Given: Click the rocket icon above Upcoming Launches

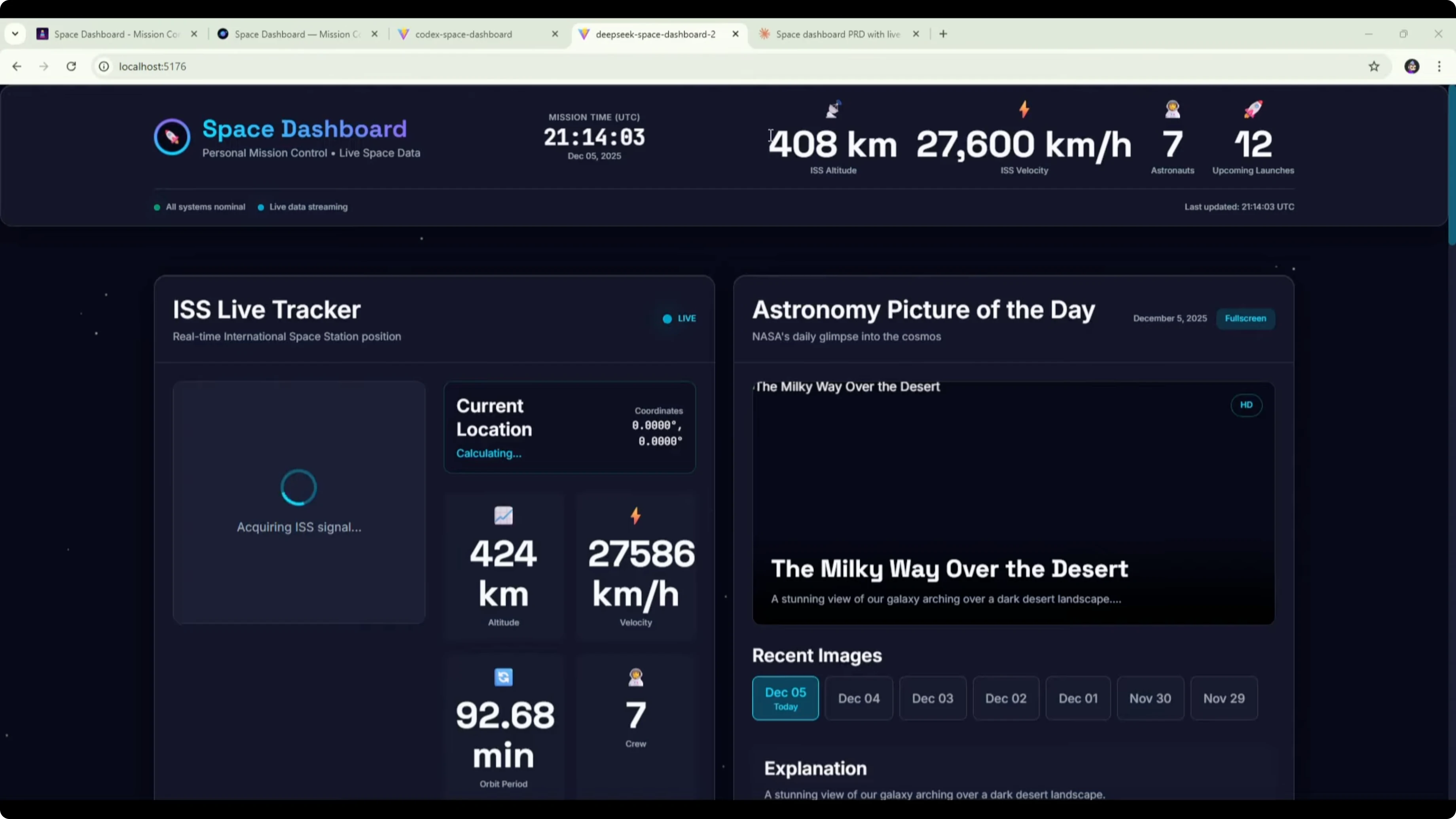Looking at the screenshot, I should pyautogui.click(x=1253, y=108).
